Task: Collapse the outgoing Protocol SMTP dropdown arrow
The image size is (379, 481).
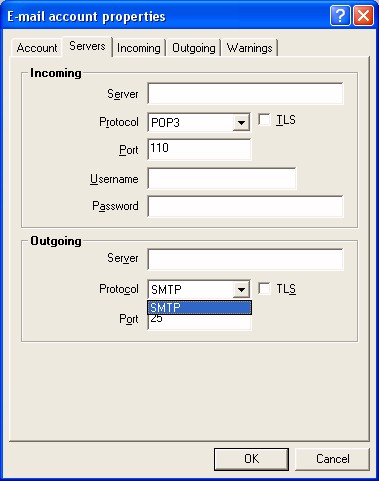Action: click(241, 289)
